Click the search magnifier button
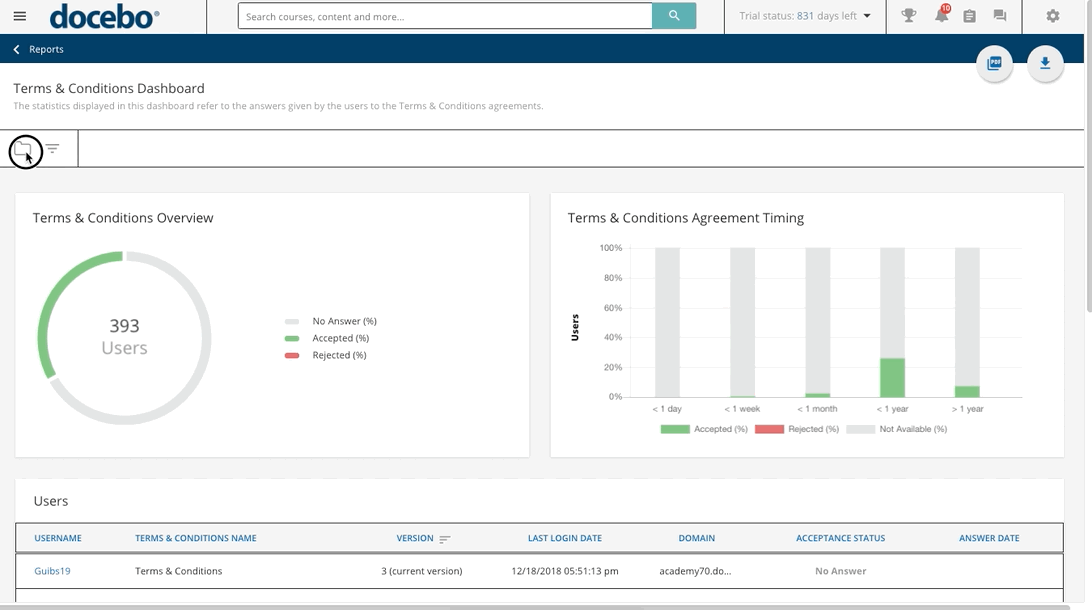 click(673, 16)
